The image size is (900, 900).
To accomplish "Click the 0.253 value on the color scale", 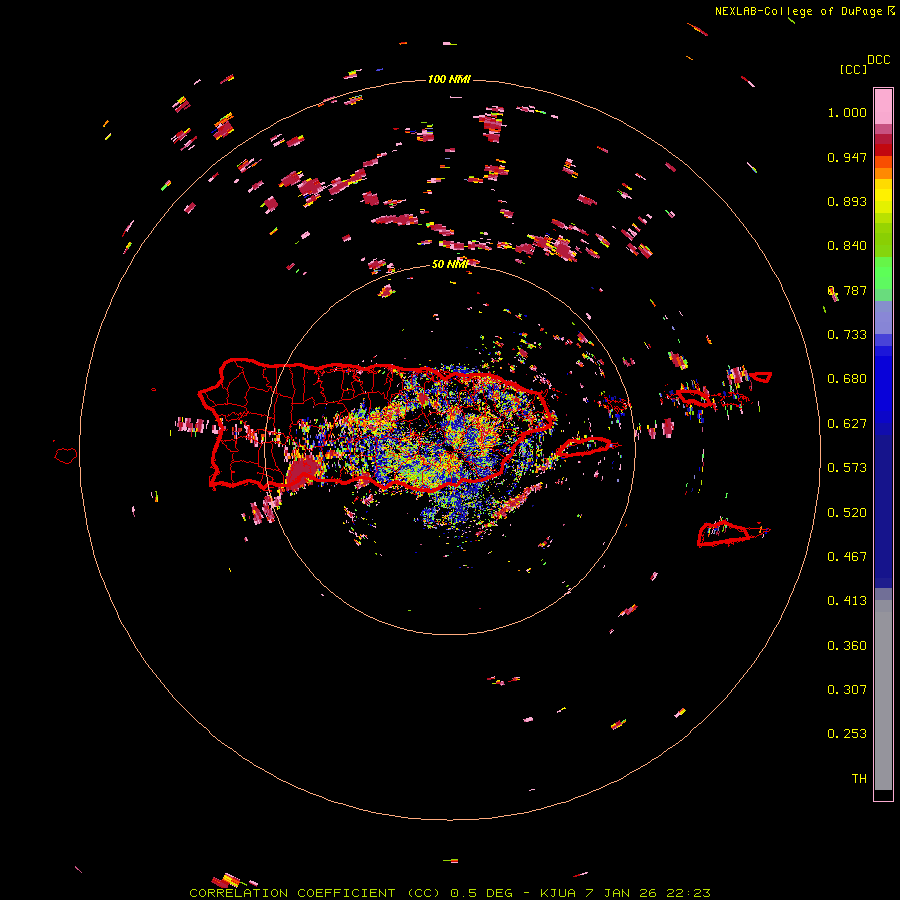I will point(847,734).
